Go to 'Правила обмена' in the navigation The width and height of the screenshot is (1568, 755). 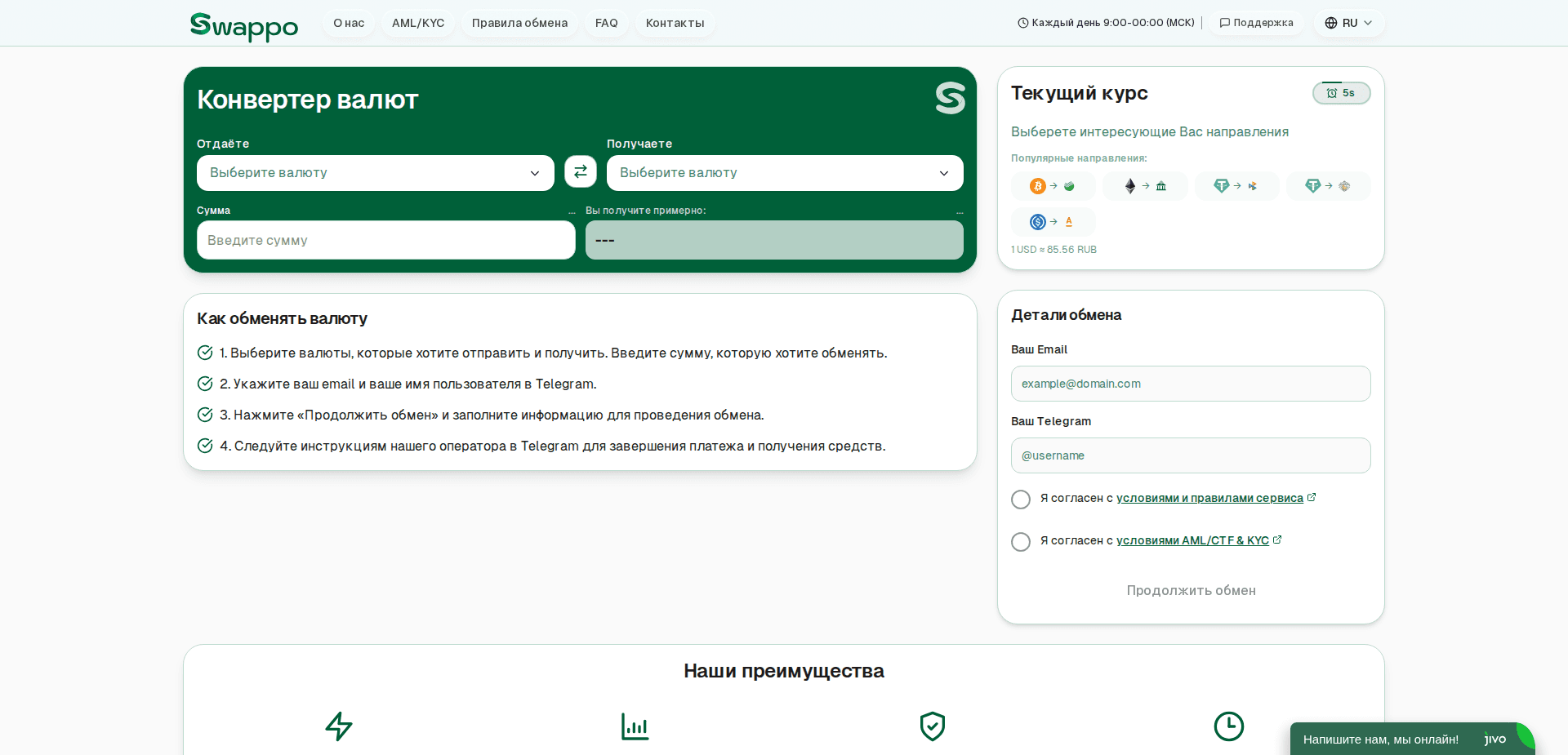519,23
